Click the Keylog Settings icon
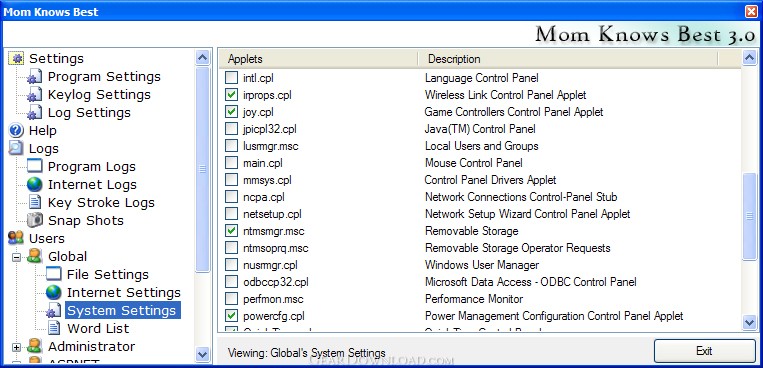Screen dimensions: 763x368 tap(35, 95)
